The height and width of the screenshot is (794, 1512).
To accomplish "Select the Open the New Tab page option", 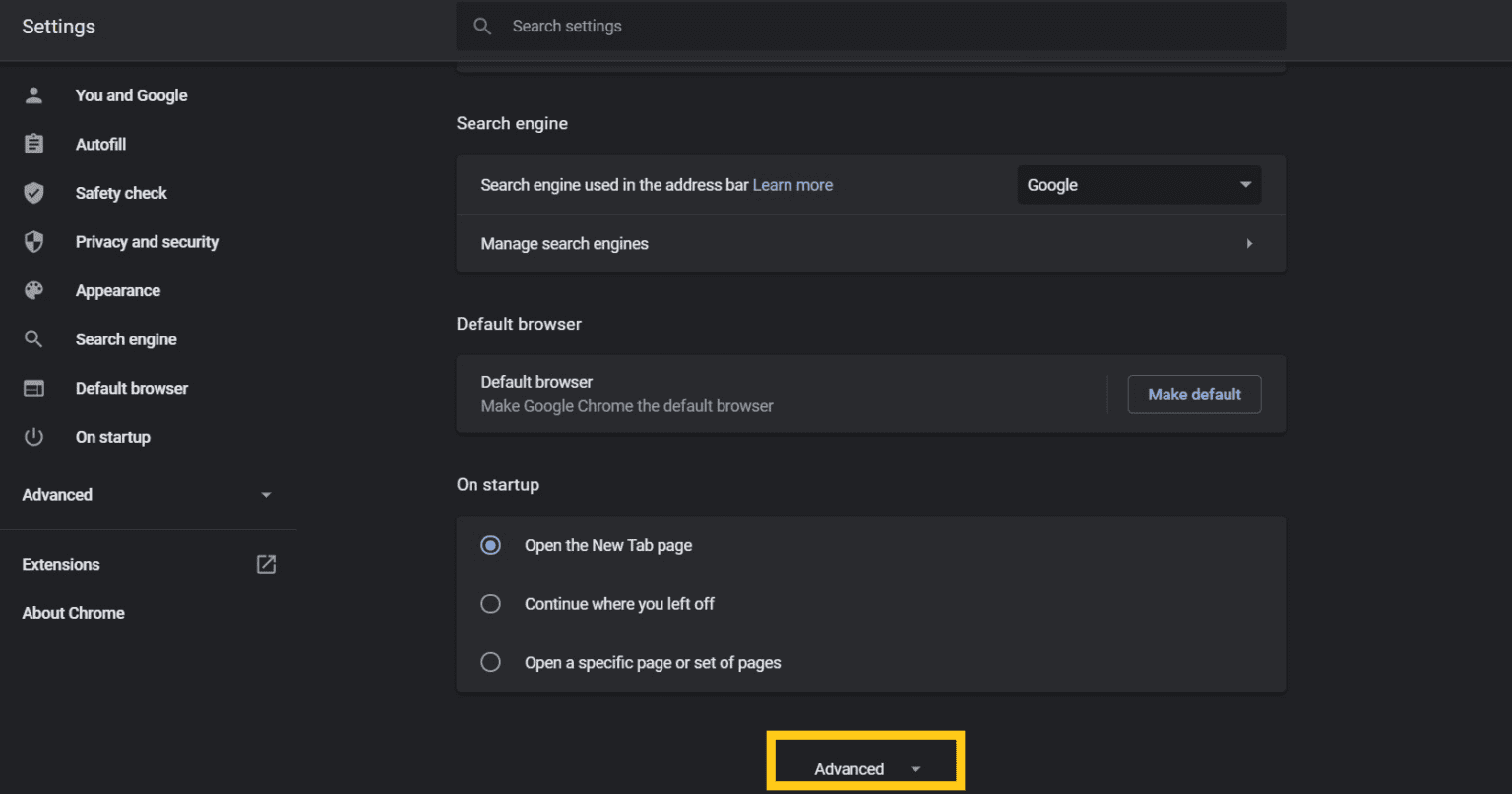I will pyautogui.click(x=490, y=545).
